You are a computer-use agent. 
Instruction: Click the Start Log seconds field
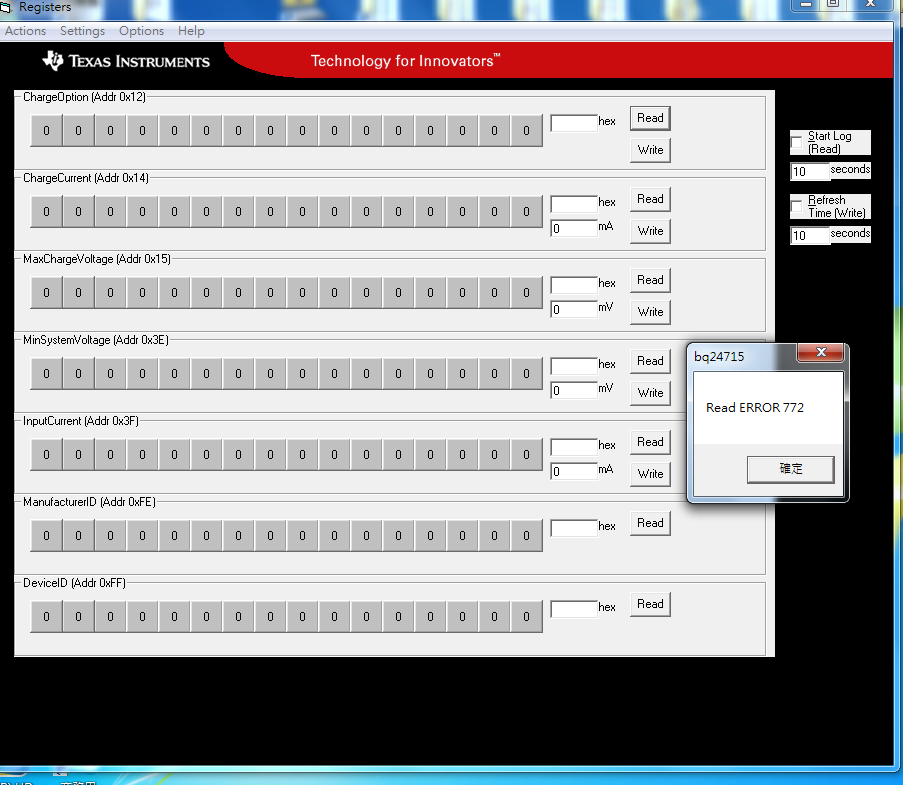810,172
